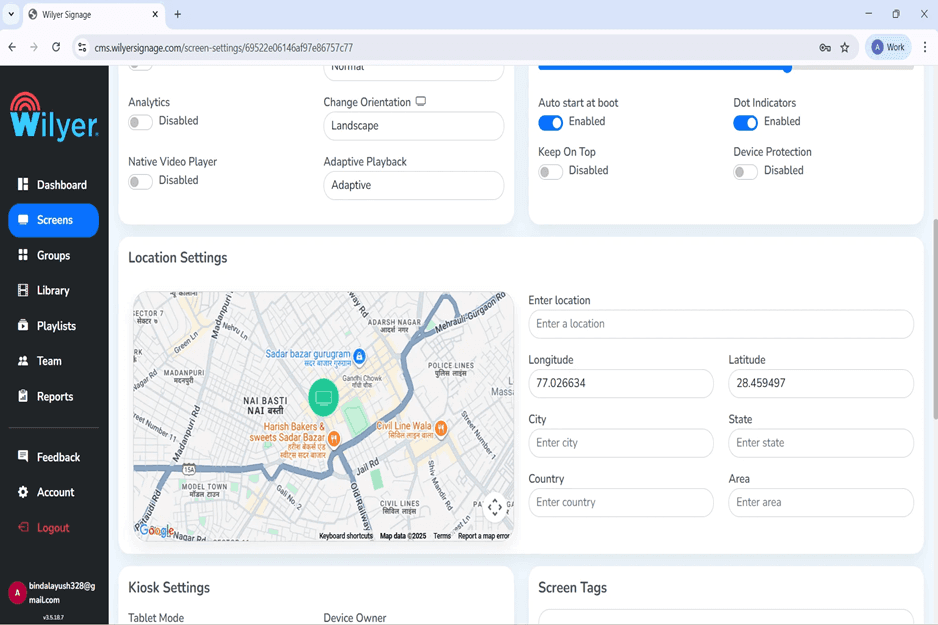Screen dimensions: 938x625
Task: Bookmark this page with star icon
Action: [845, 47]
